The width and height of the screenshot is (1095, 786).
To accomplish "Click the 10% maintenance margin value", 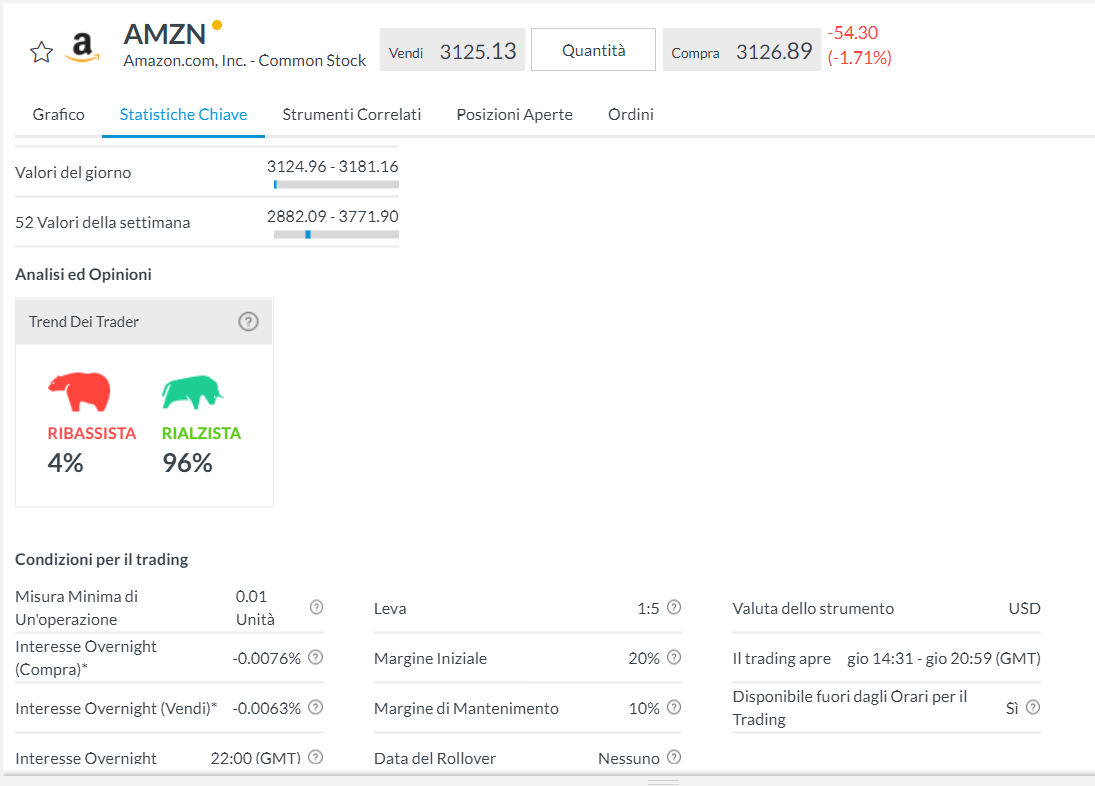I will pyautogui.click(x=644, y=709).
